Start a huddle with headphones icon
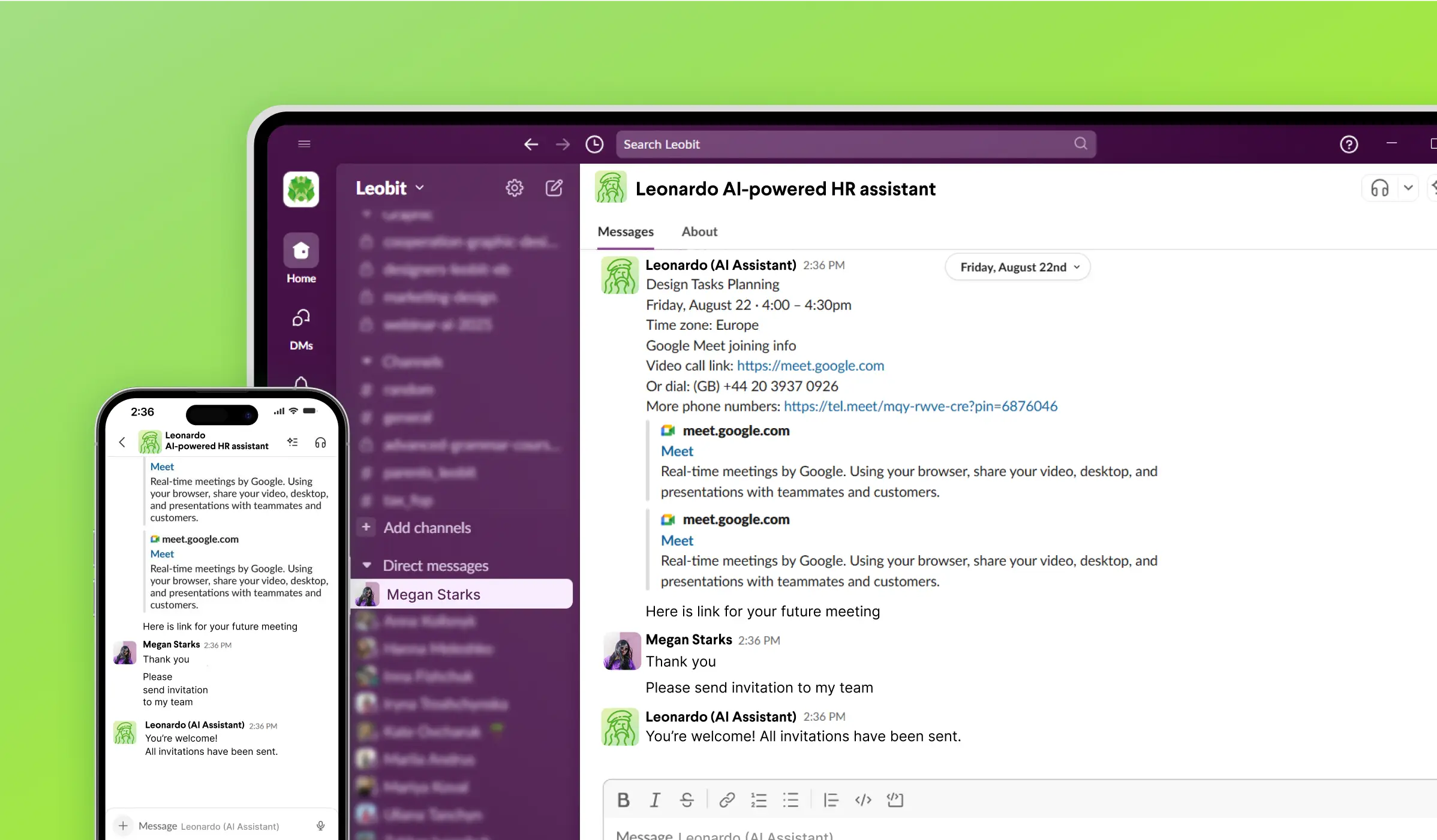The width and height of the screenshot is (1437, 840). (1379, 188)
